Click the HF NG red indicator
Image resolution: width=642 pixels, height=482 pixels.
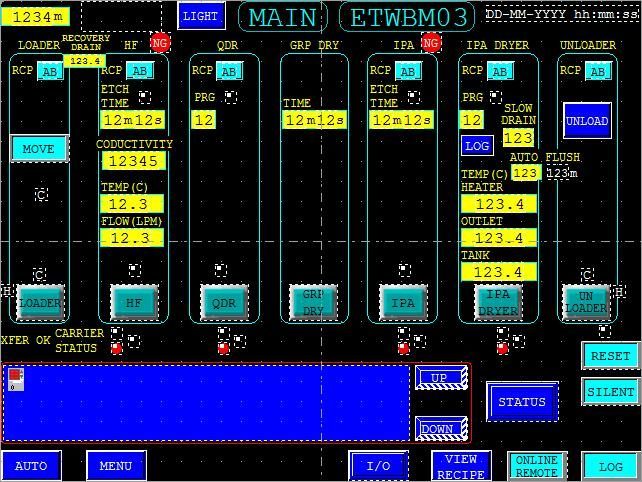(160, 43)
